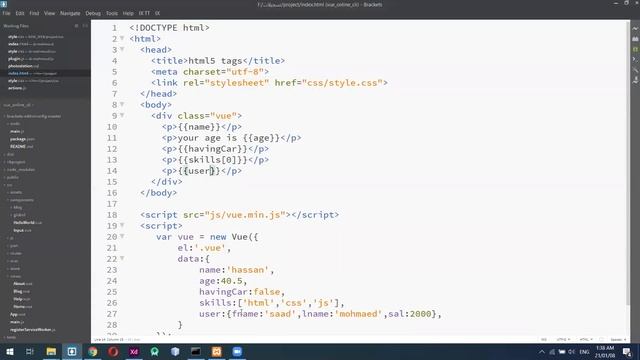Open File Explorer from the taskbar
640x360 pixels.
point(51,351)
